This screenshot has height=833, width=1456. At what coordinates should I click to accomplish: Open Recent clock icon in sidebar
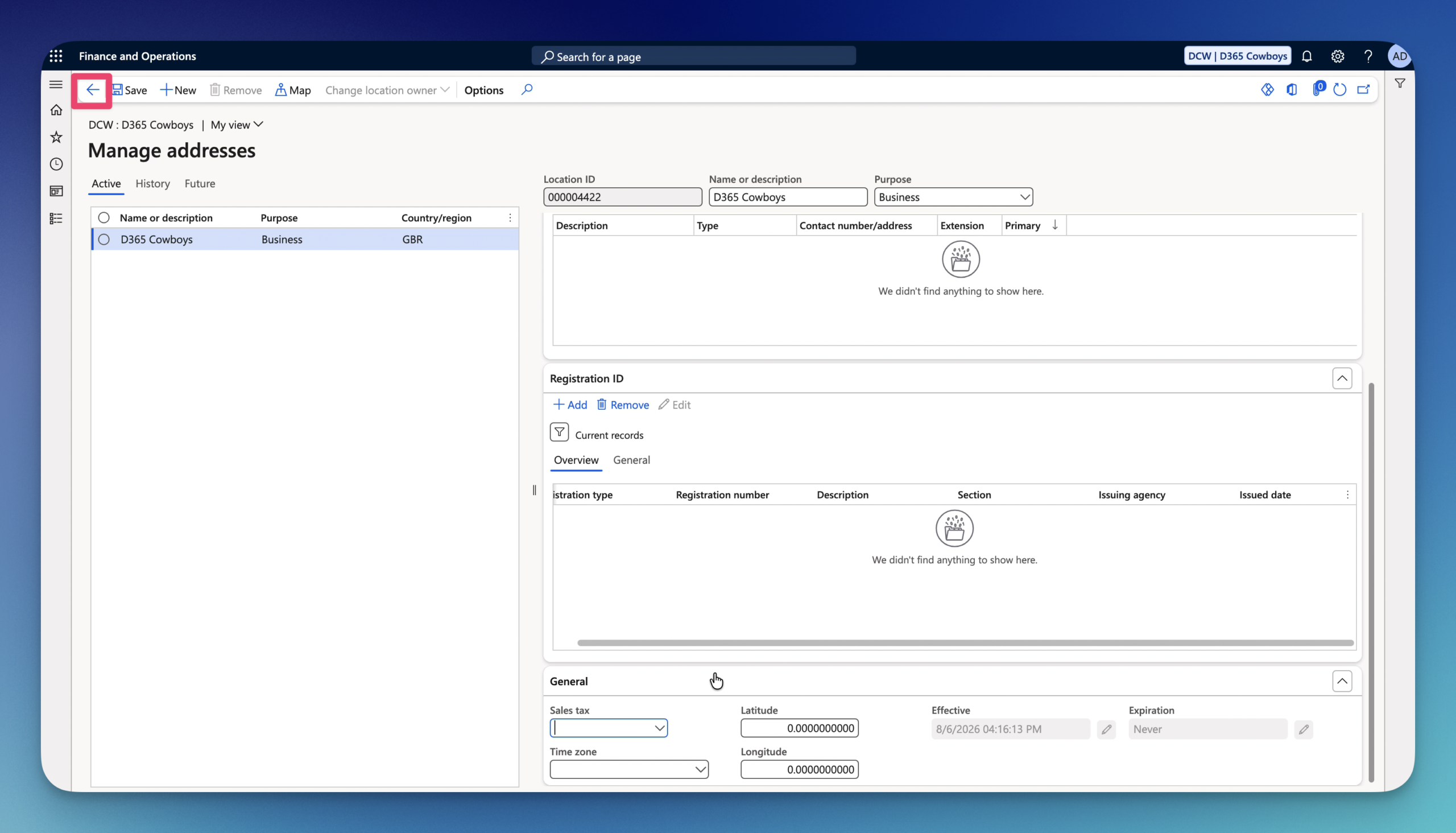(x=56, y=164)
